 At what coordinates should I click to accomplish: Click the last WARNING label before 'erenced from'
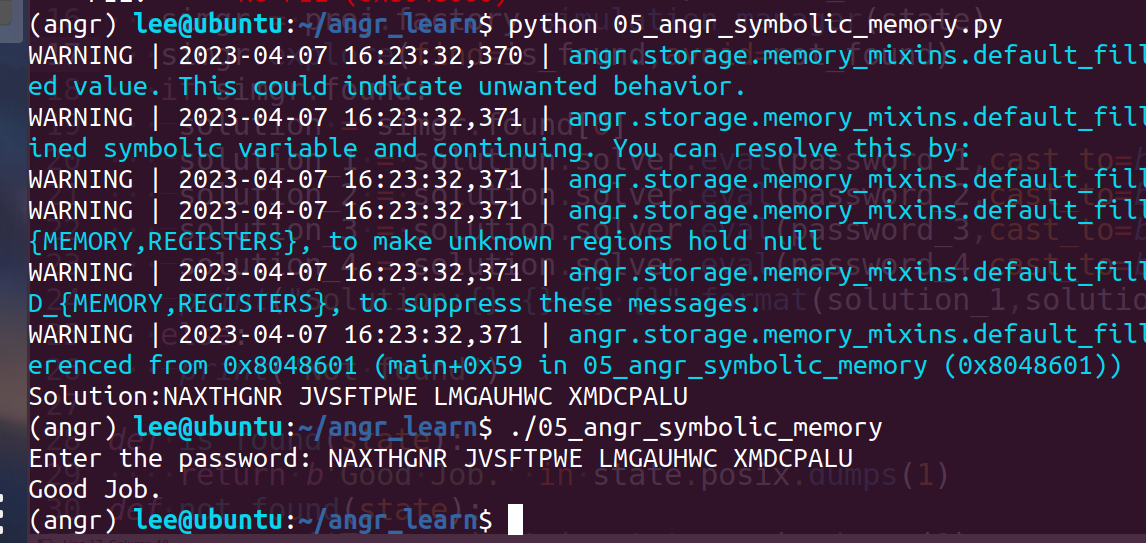[80, 335]
